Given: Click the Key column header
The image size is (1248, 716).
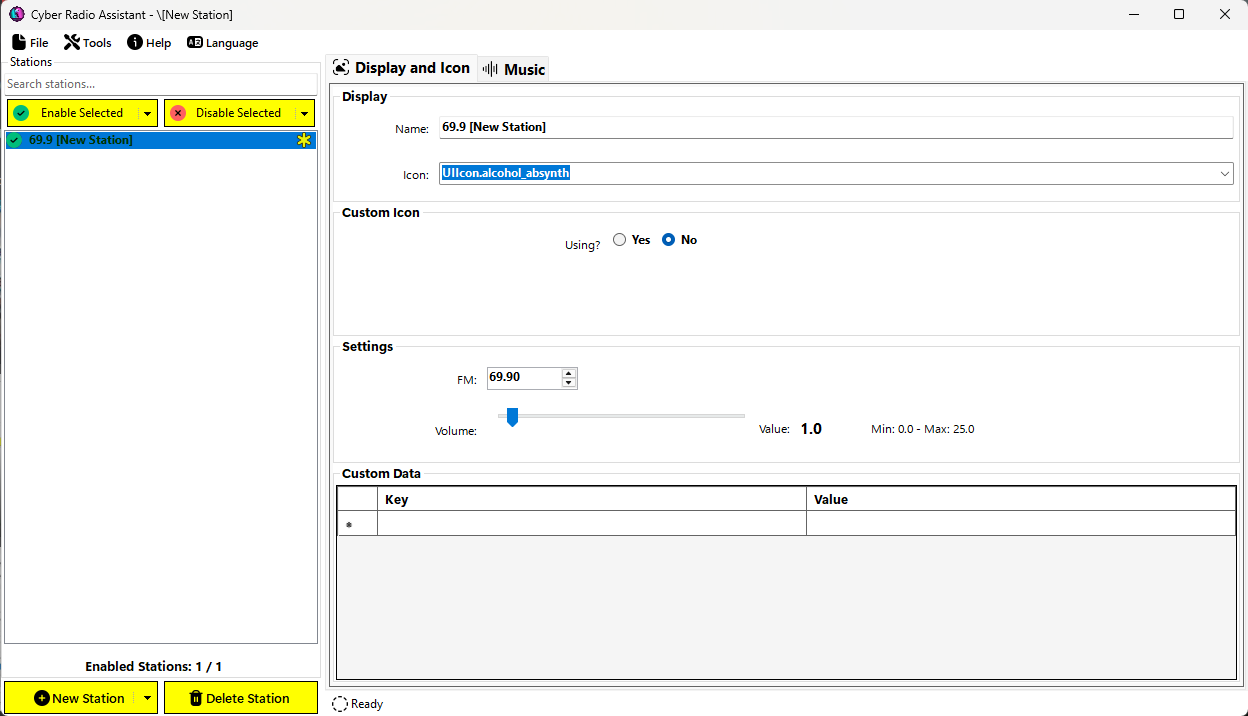Looking at the screenshot, I should 592,499.
